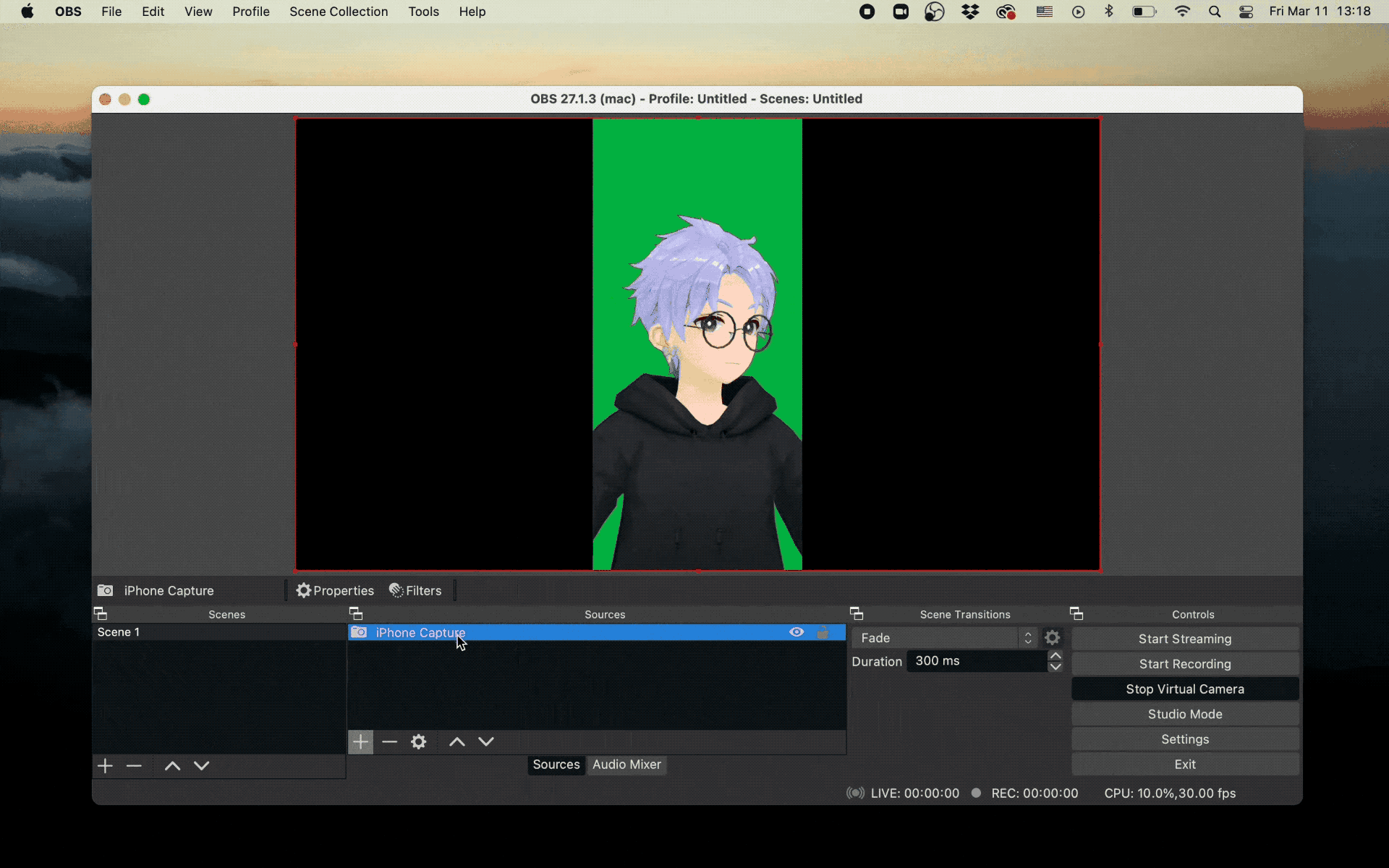Remove the selected source using minus icon
1389x868 pixels.
[390, 741]
